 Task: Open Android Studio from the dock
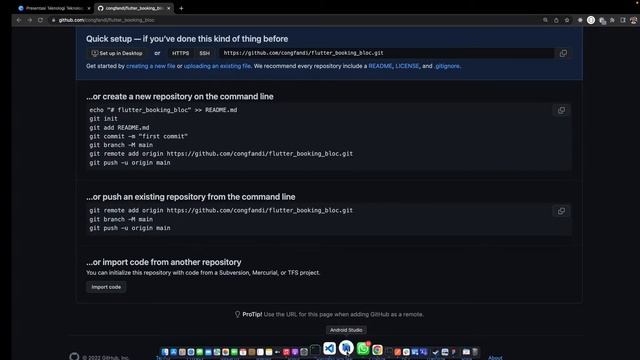click(346, 348)
